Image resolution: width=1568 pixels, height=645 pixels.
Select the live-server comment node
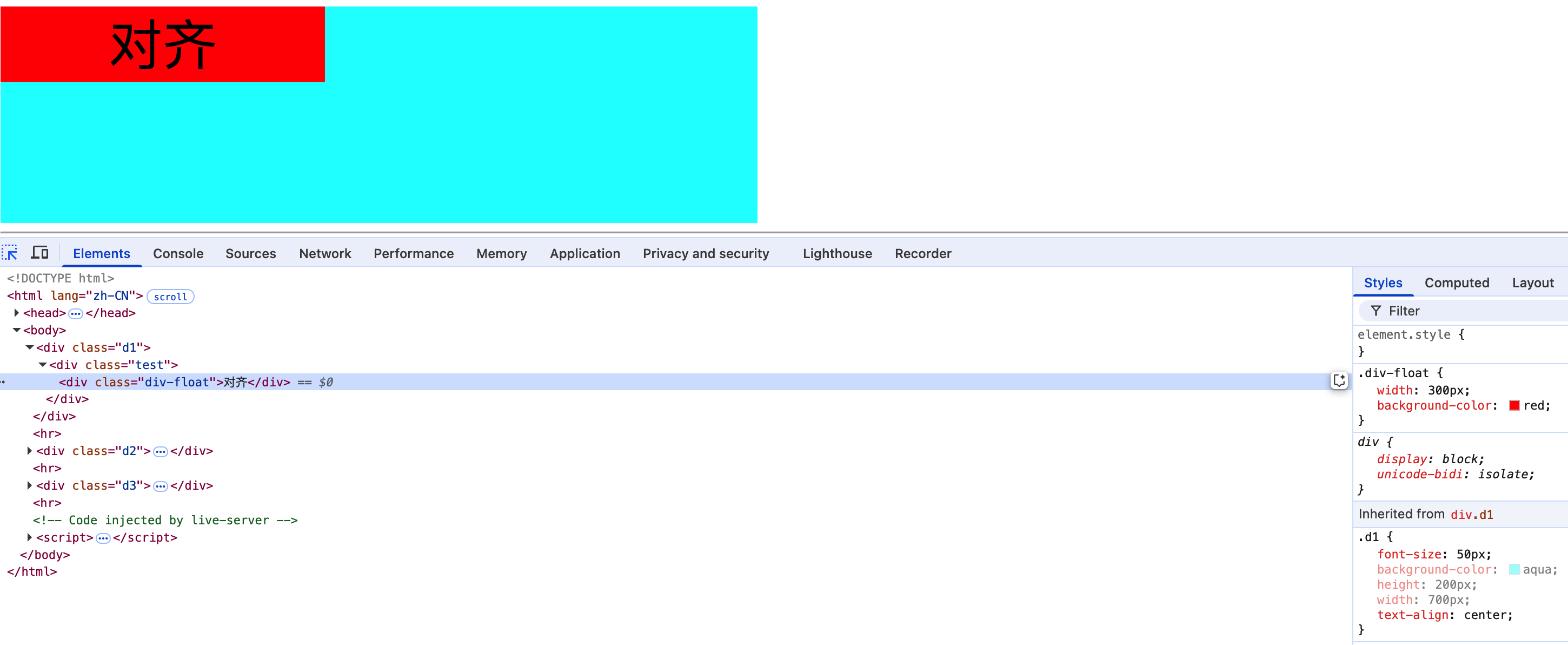coord(165,520)
